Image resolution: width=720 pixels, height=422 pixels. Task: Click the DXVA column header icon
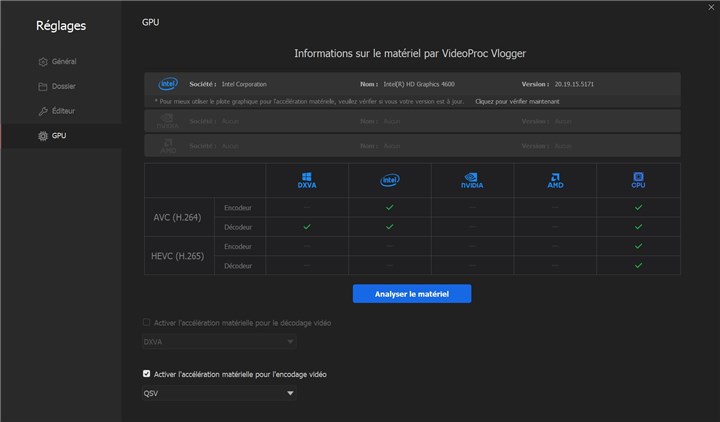pyautogui.click(x=307, y=180)
